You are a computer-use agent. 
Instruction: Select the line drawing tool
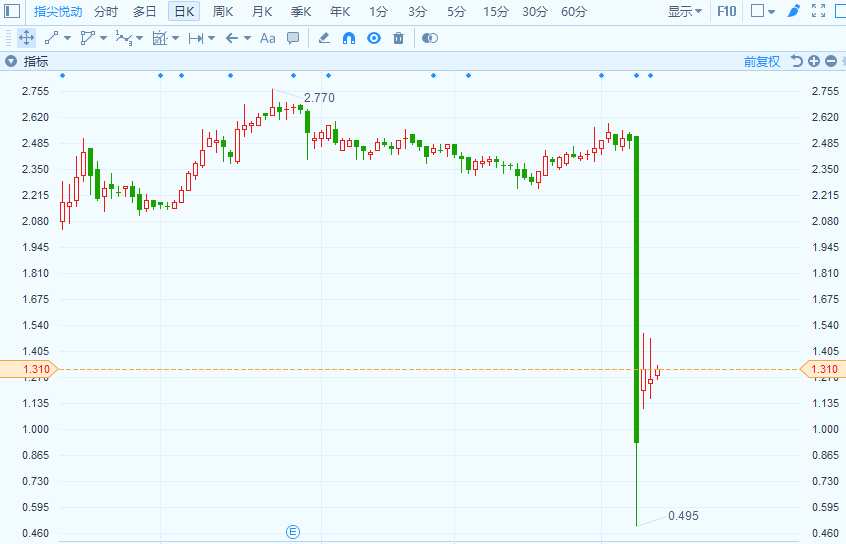point(51,38)
